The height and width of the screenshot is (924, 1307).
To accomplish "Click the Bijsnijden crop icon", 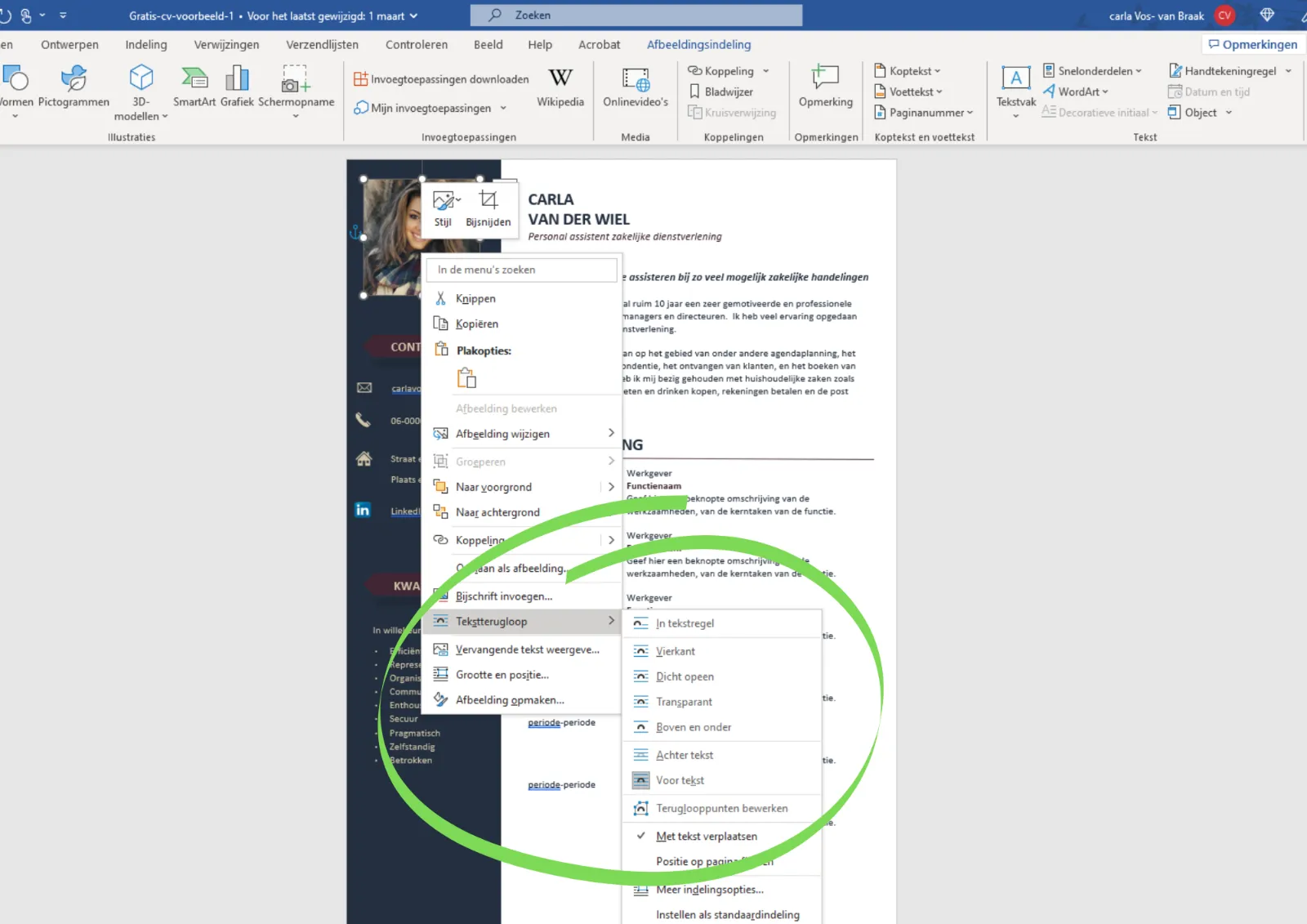I will (488, 200).
